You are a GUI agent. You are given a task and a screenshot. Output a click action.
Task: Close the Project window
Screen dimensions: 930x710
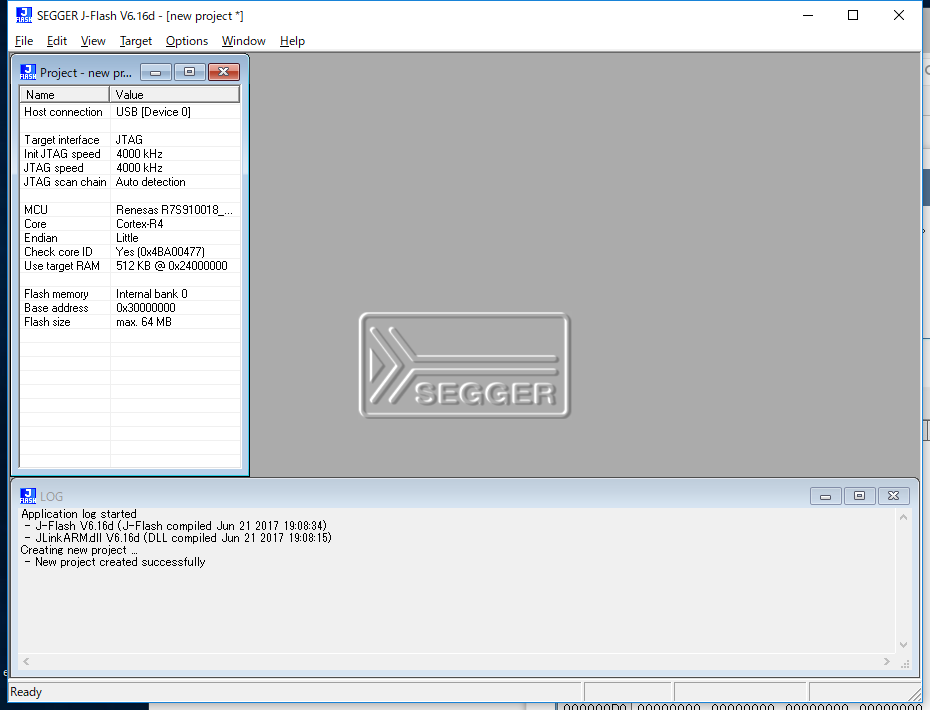pyautogui.click(x=224, y=72)
